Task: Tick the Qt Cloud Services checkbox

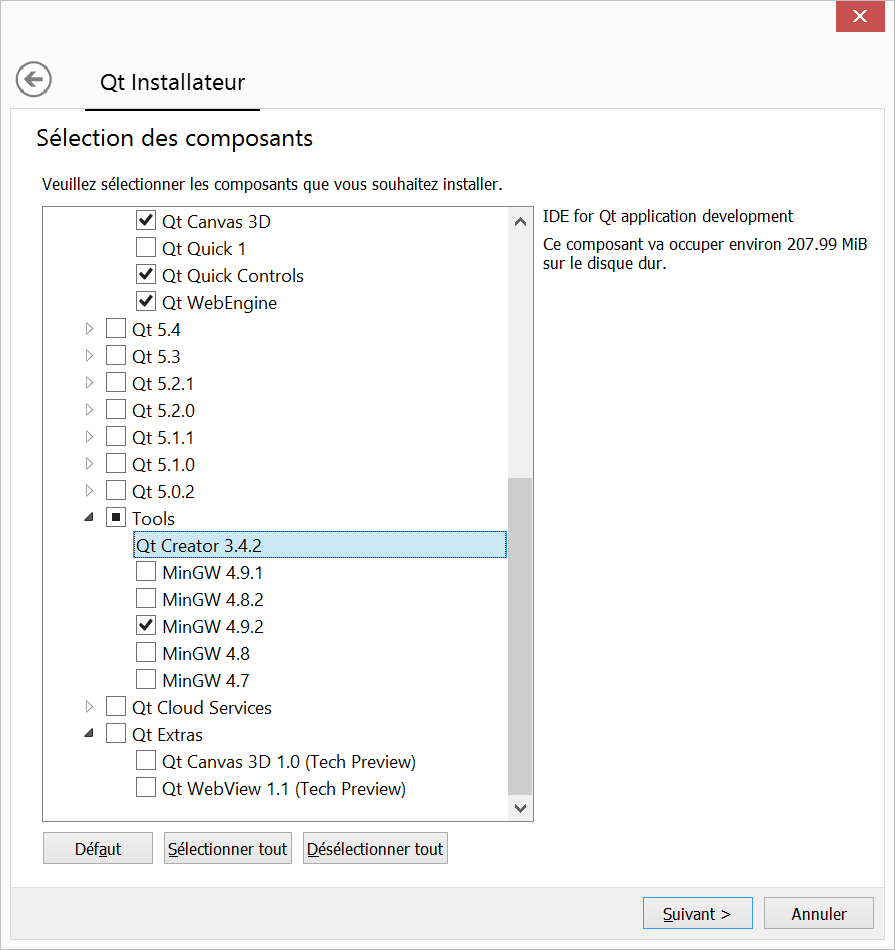Action: coord(116,706)
